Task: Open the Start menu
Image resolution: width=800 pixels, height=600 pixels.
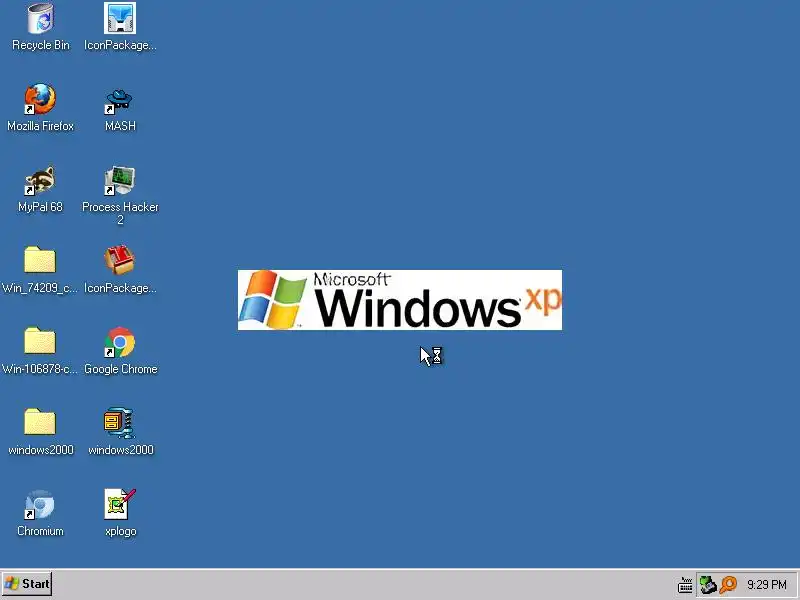Action: pos(27,584)
